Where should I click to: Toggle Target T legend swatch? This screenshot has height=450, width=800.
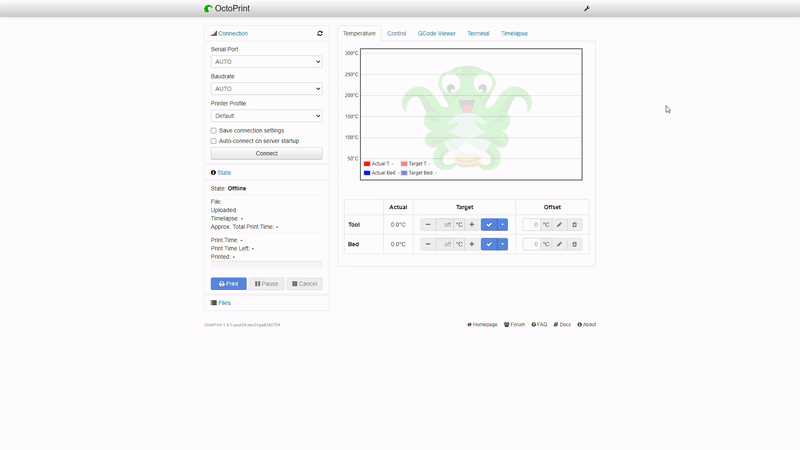point(404,164)
